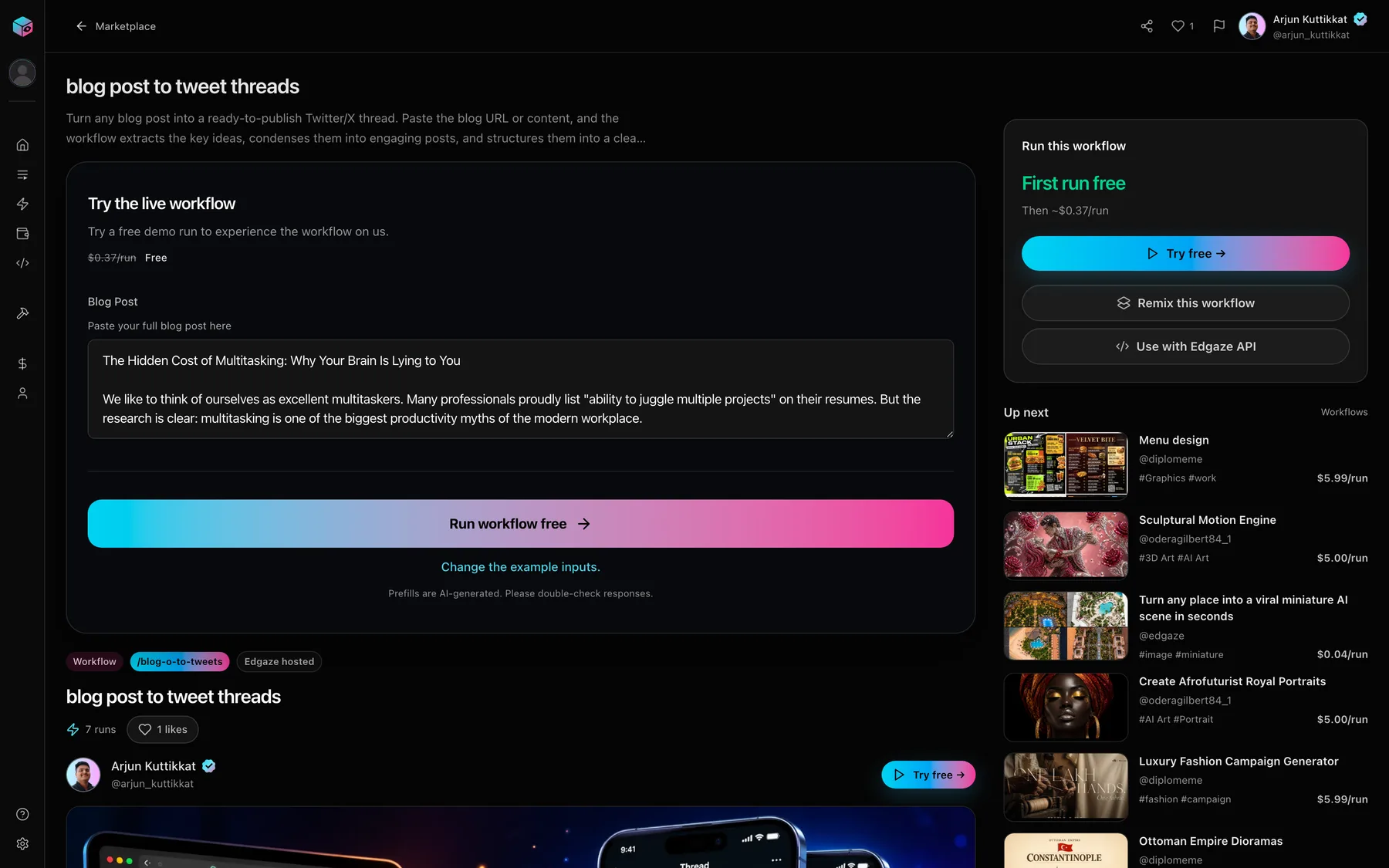Click Remix this workflow button

tap(1185, 303)
